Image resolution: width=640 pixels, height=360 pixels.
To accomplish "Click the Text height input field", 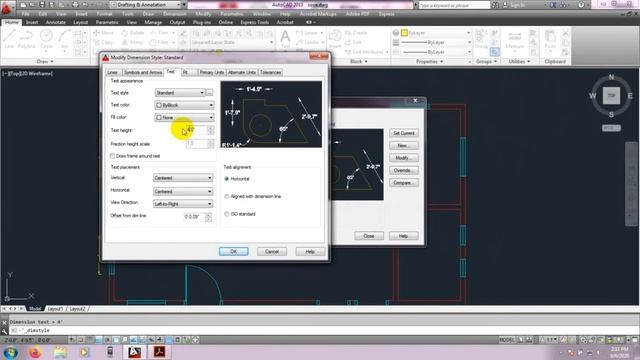I will [196, 130].
